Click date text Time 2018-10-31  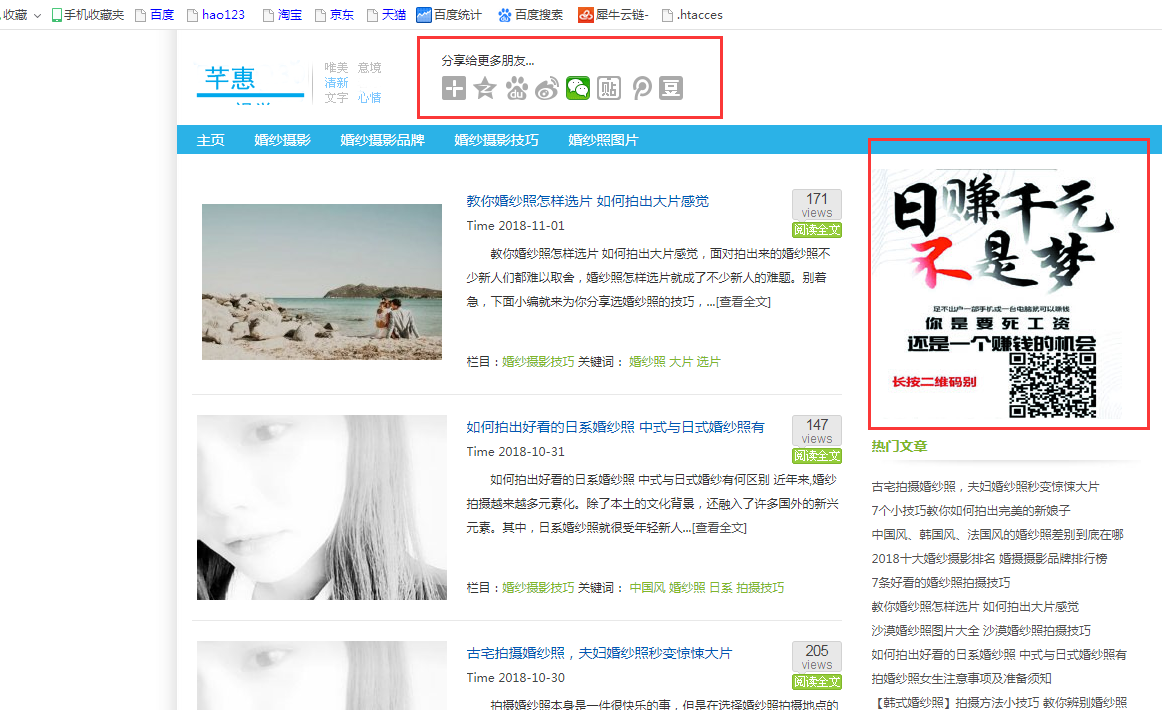coord(515,451)
